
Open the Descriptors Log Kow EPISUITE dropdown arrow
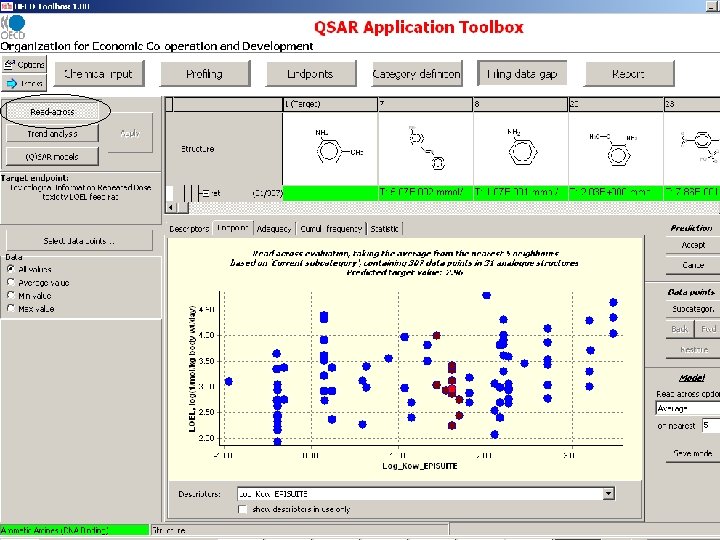tap(608, 494)
